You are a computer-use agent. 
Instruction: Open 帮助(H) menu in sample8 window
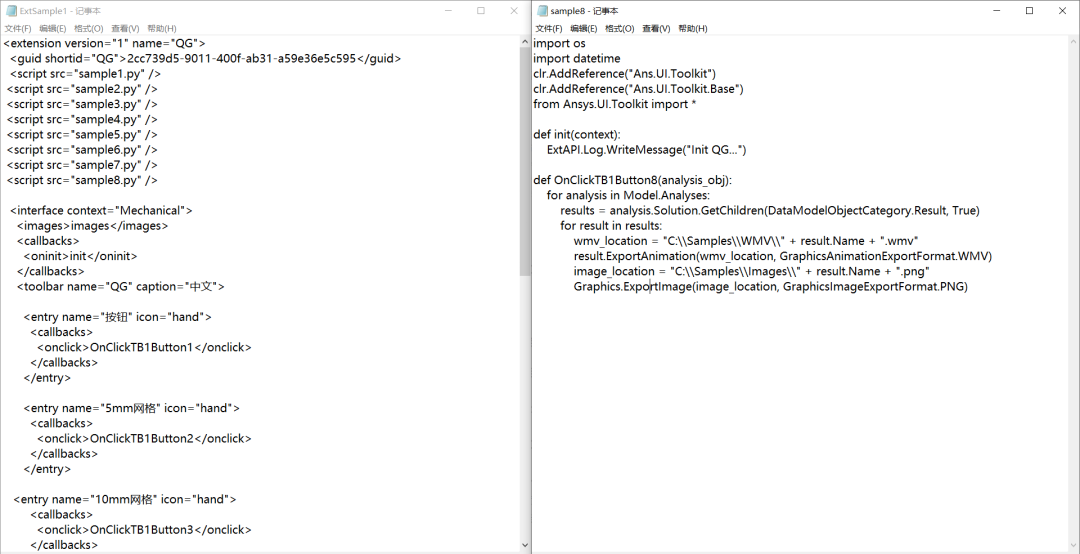coord(693,28)
